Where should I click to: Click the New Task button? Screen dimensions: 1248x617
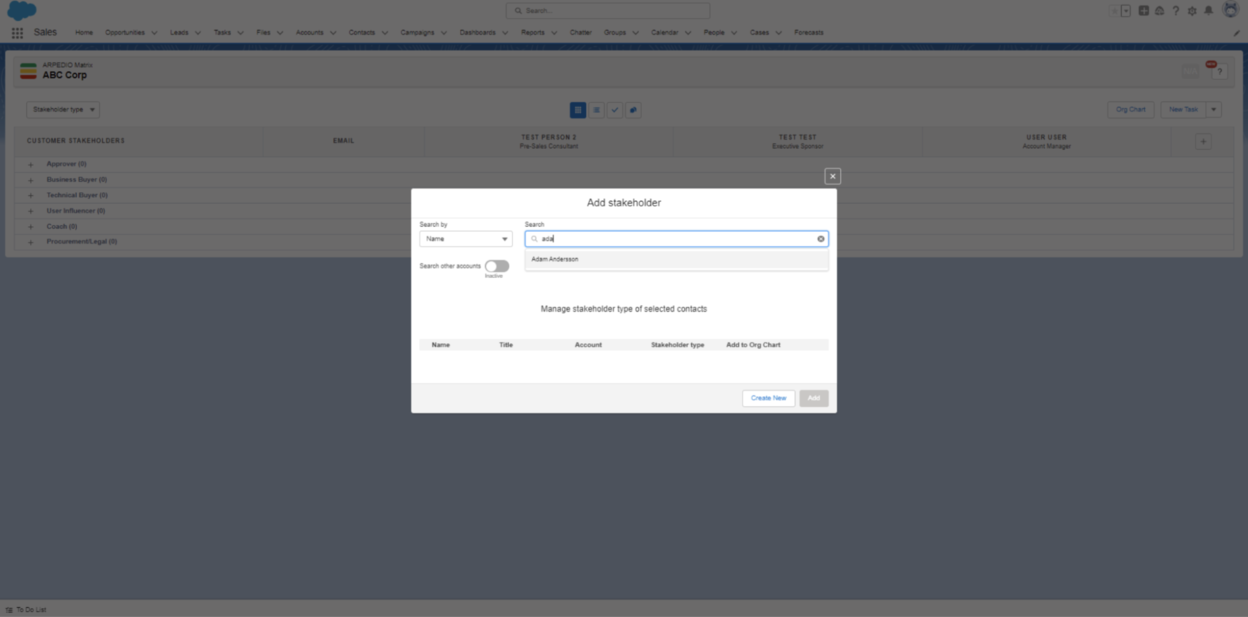[1184, 110]
